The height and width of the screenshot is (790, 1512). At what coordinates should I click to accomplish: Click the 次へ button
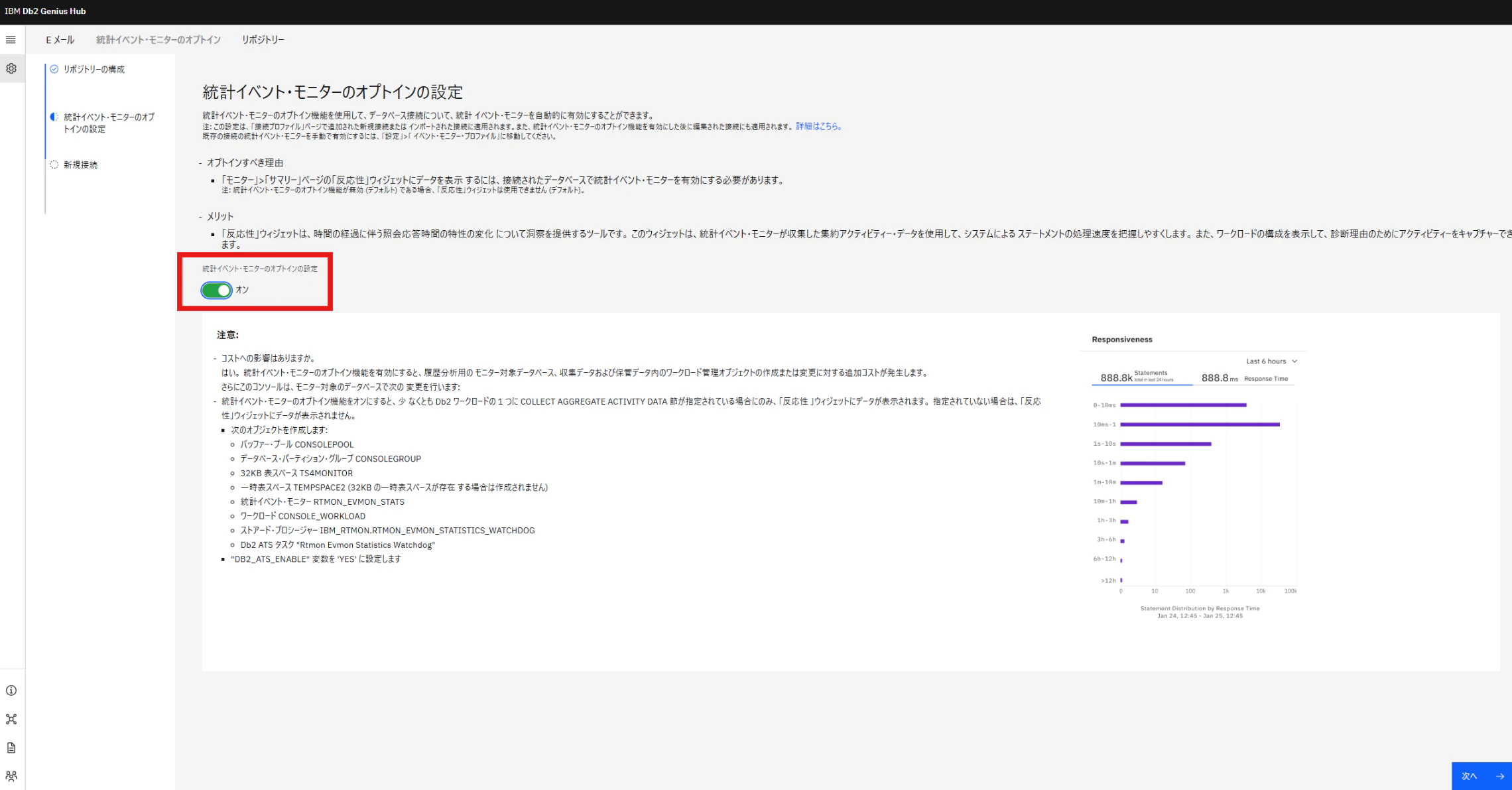(x=1481, y=776)
